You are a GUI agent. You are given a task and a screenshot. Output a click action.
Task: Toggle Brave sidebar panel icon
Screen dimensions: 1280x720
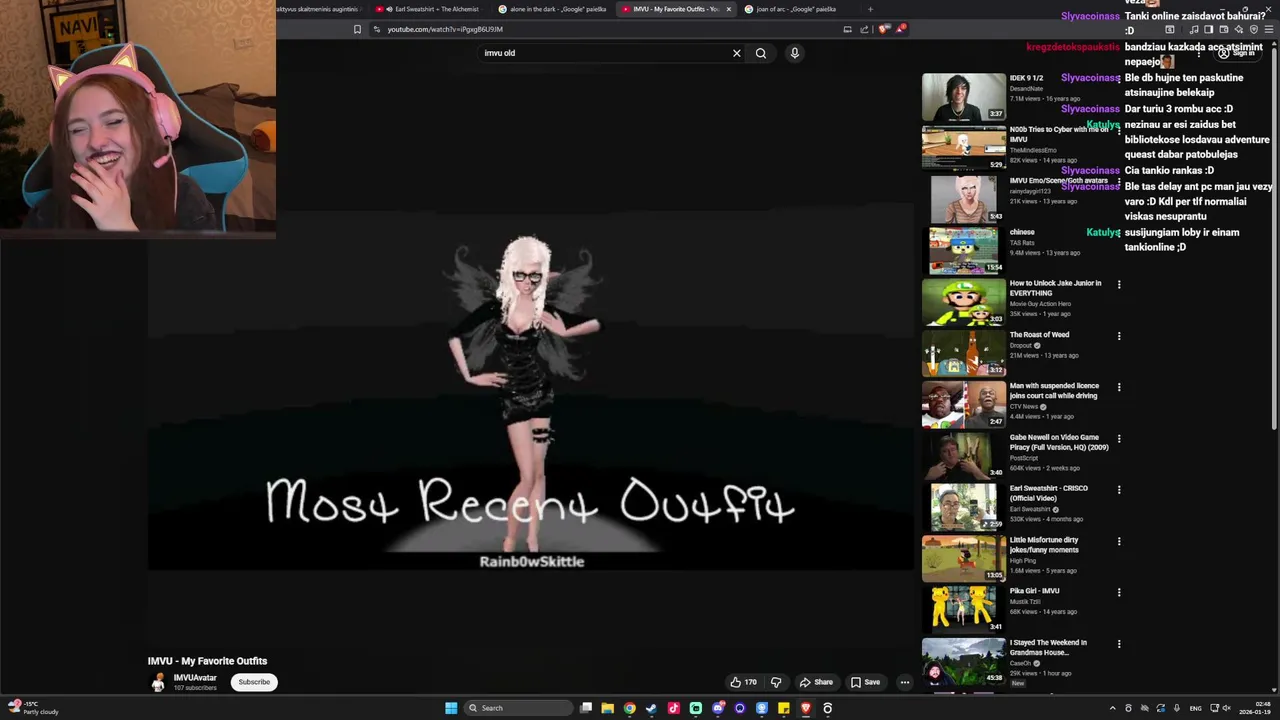[x=1208, y=29]
